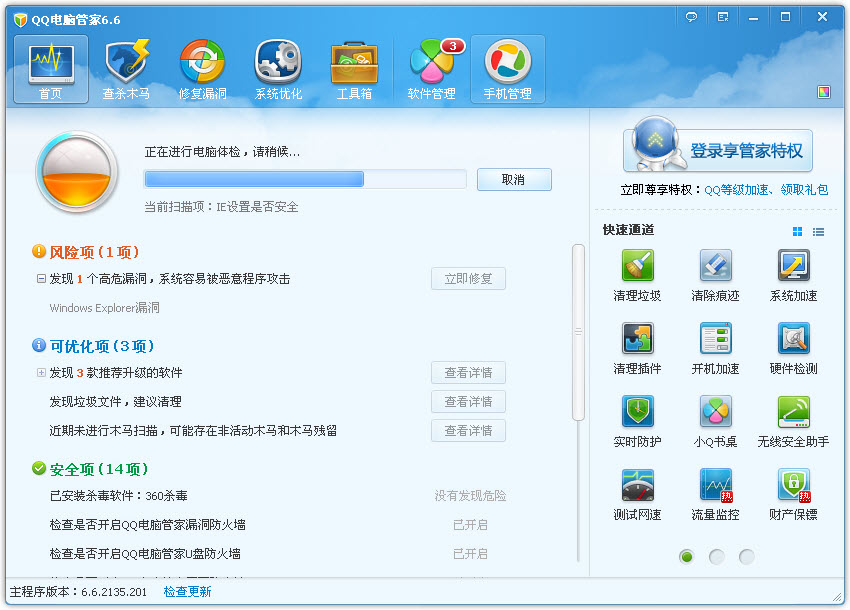Cancel the scan with 取消 button
Screen dimensions: 850x610
click(x=514, y=179)
